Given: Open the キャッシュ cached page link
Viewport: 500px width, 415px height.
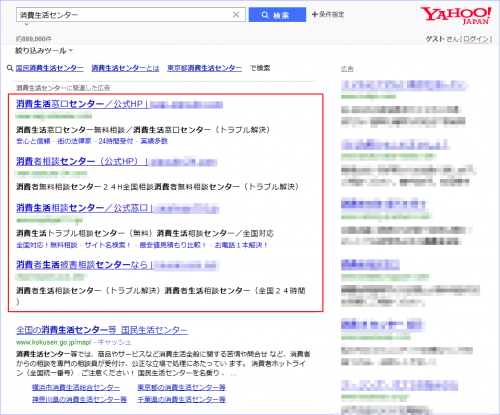Looking at the screenshot, I should coord(114,342).
